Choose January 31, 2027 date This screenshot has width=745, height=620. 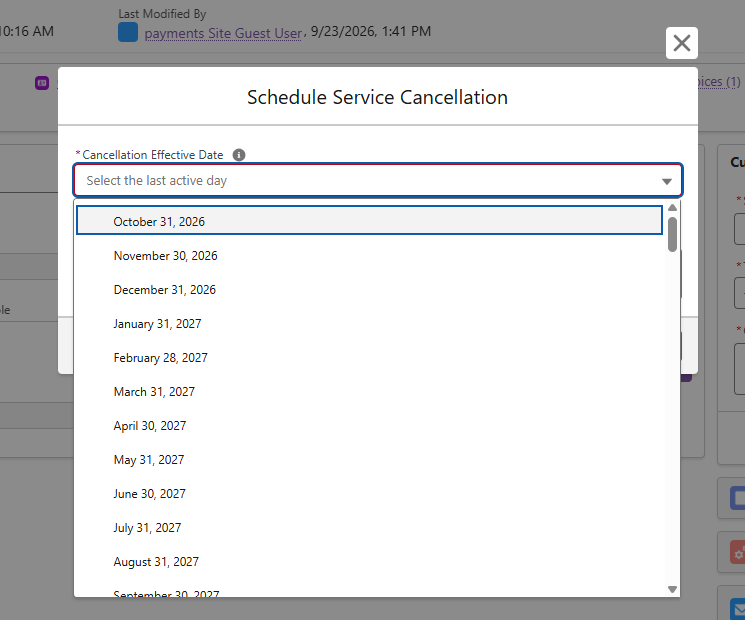tap(369, 324)
